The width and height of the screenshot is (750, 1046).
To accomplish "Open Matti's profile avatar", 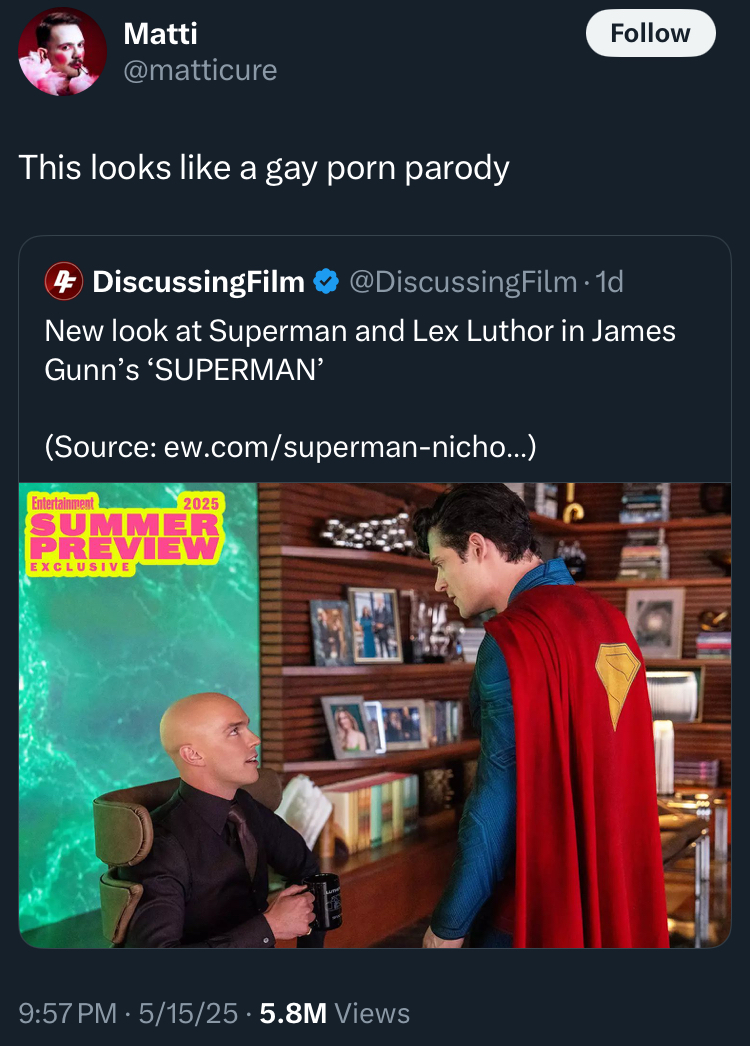I will [x=62, y=52].
